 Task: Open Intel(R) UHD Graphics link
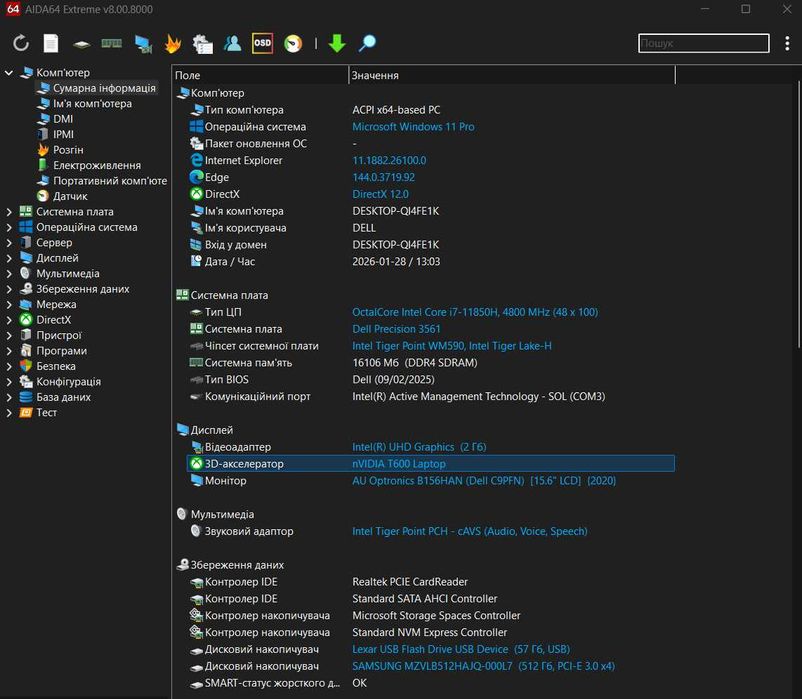tap(419, 447)
